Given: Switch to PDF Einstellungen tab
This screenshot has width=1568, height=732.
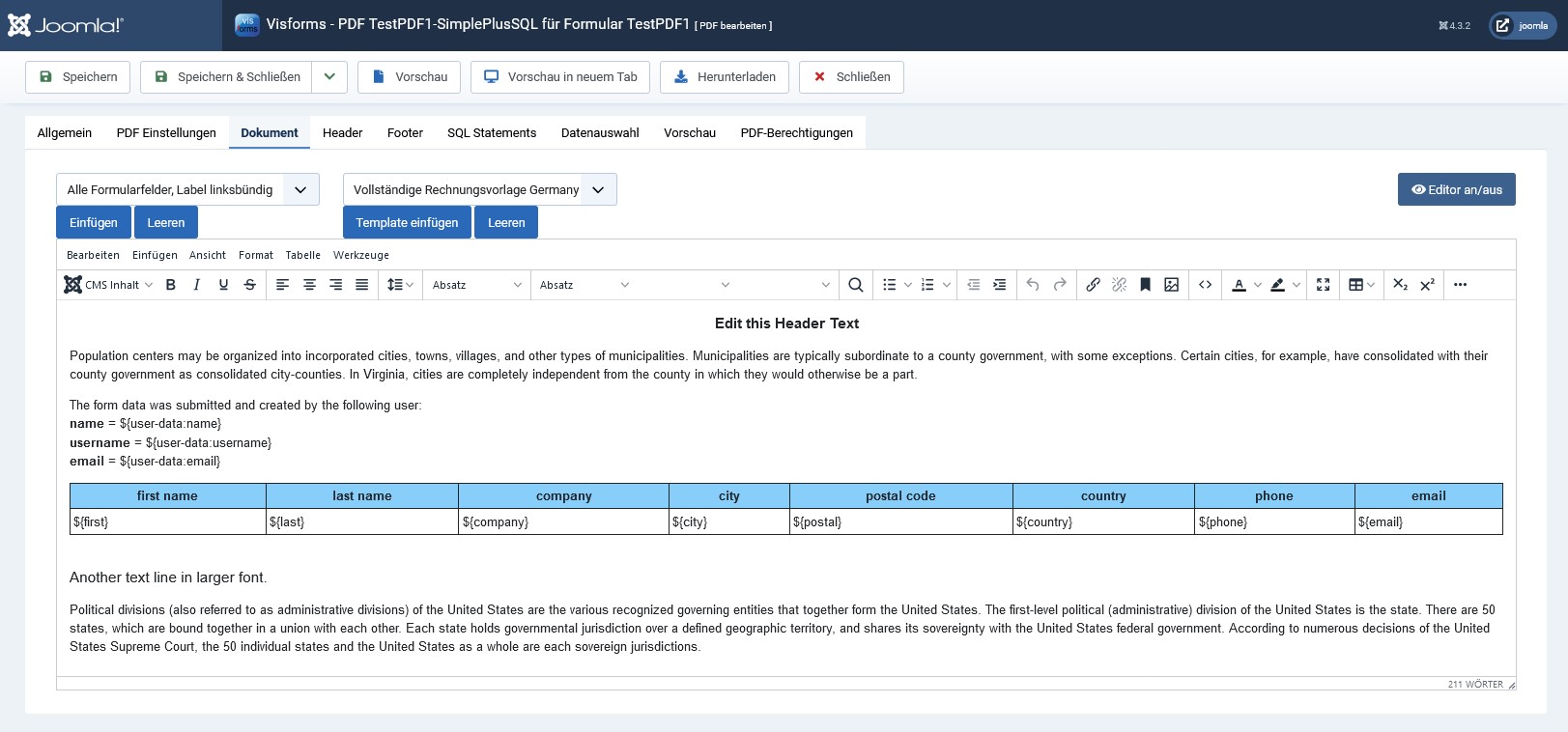Looking at the screenshot, I should pyautogui.click(x=166, y=133).
